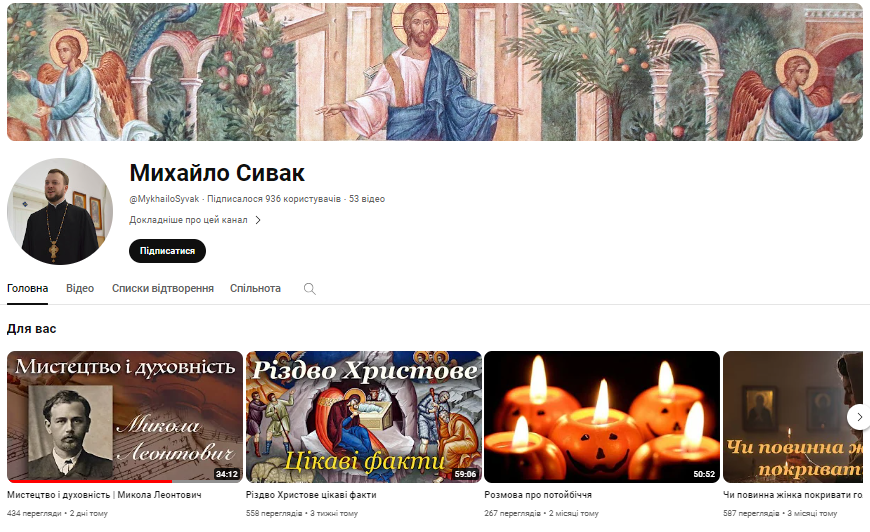This screenshot has width=870, height=532.
Task: Switch to the Відео tab
Action: click(80, 288)
